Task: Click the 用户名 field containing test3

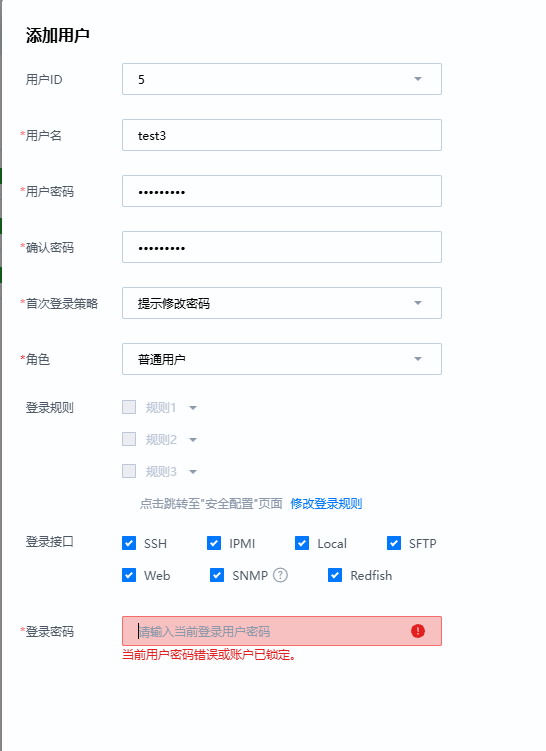Action: tap(282, 135)
